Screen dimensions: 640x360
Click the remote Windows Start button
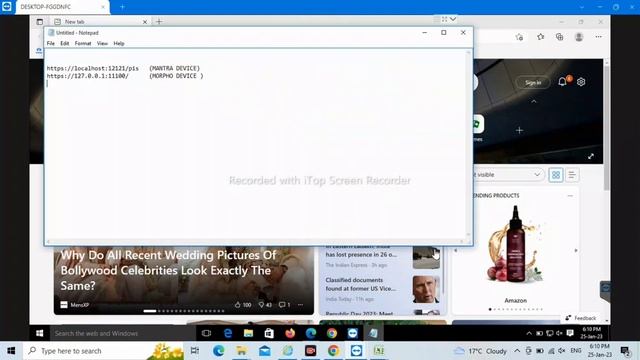click(40, 333)
